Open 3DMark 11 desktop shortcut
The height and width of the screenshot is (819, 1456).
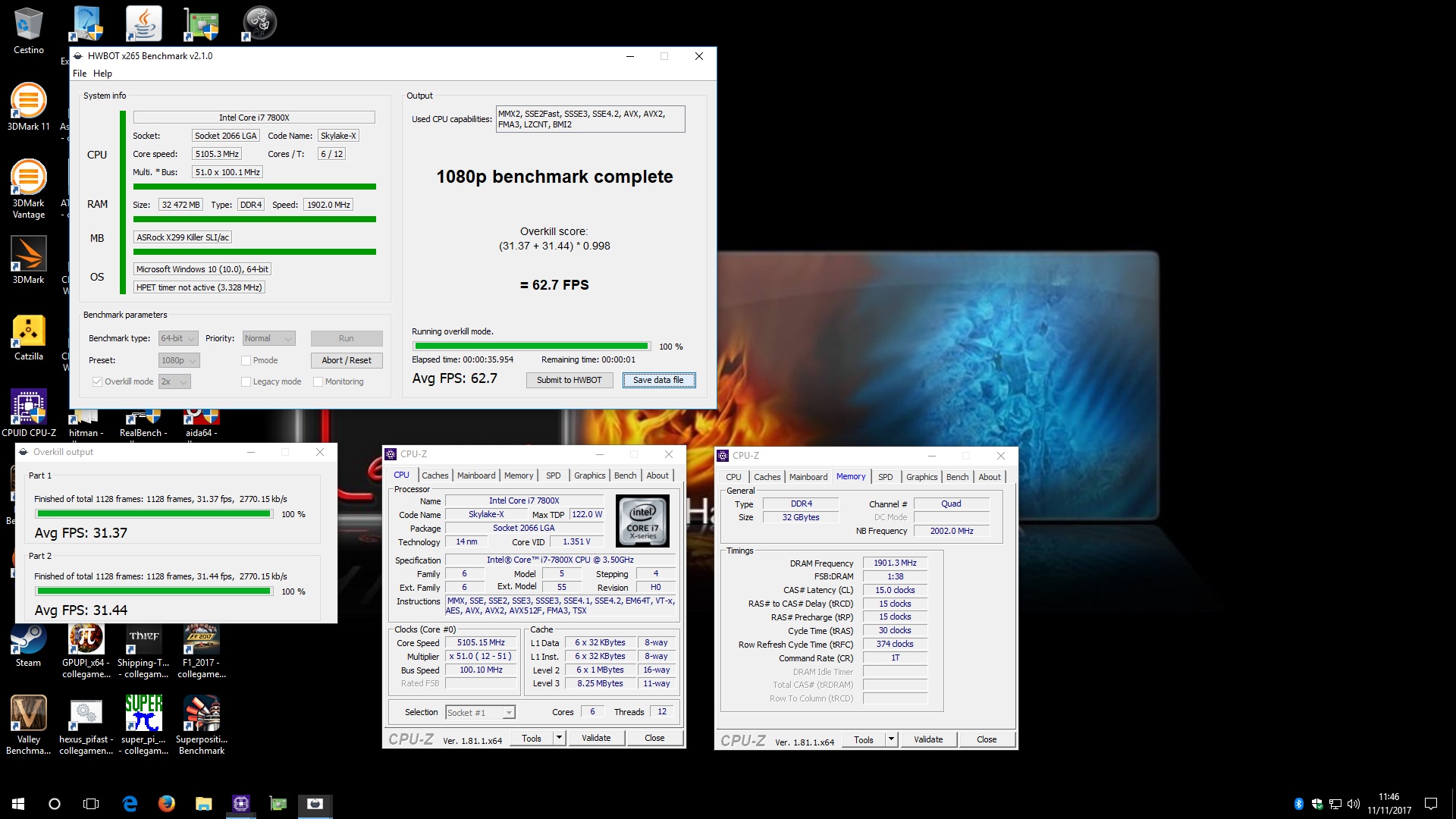click(x=28, y=107)
